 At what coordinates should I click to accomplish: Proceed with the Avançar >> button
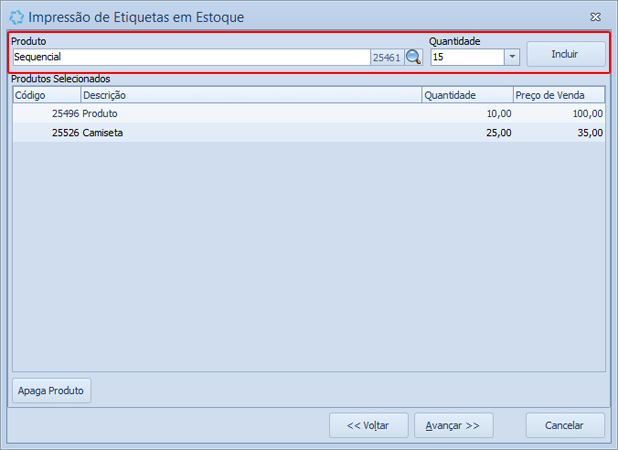tap(453, 425)
